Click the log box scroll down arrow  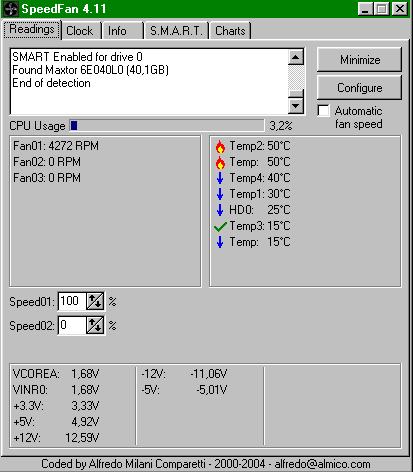(x=296, y=106)
